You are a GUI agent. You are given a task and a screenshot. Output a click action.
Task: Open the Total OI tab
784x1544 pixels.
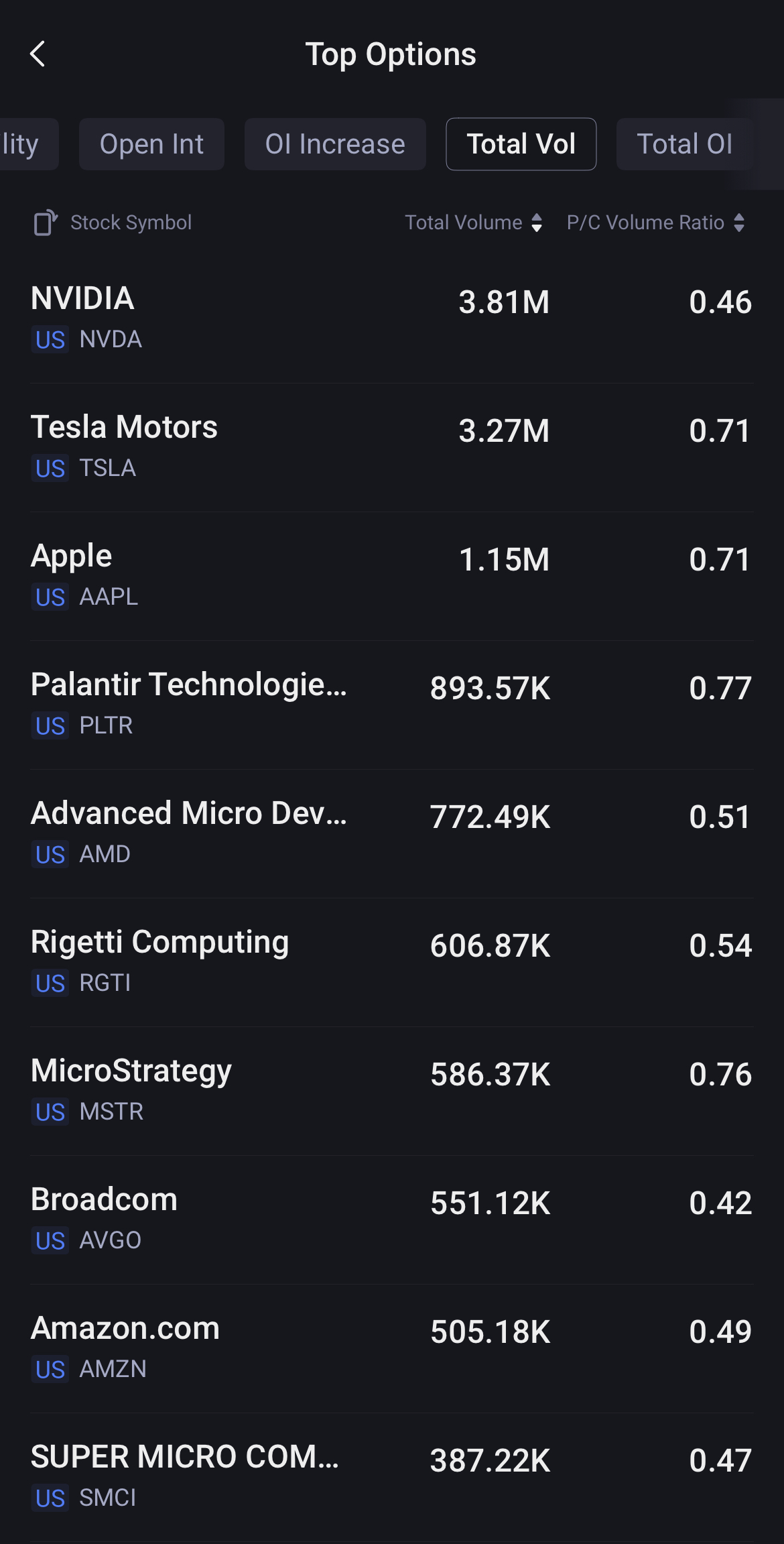(x=684, y=144)
